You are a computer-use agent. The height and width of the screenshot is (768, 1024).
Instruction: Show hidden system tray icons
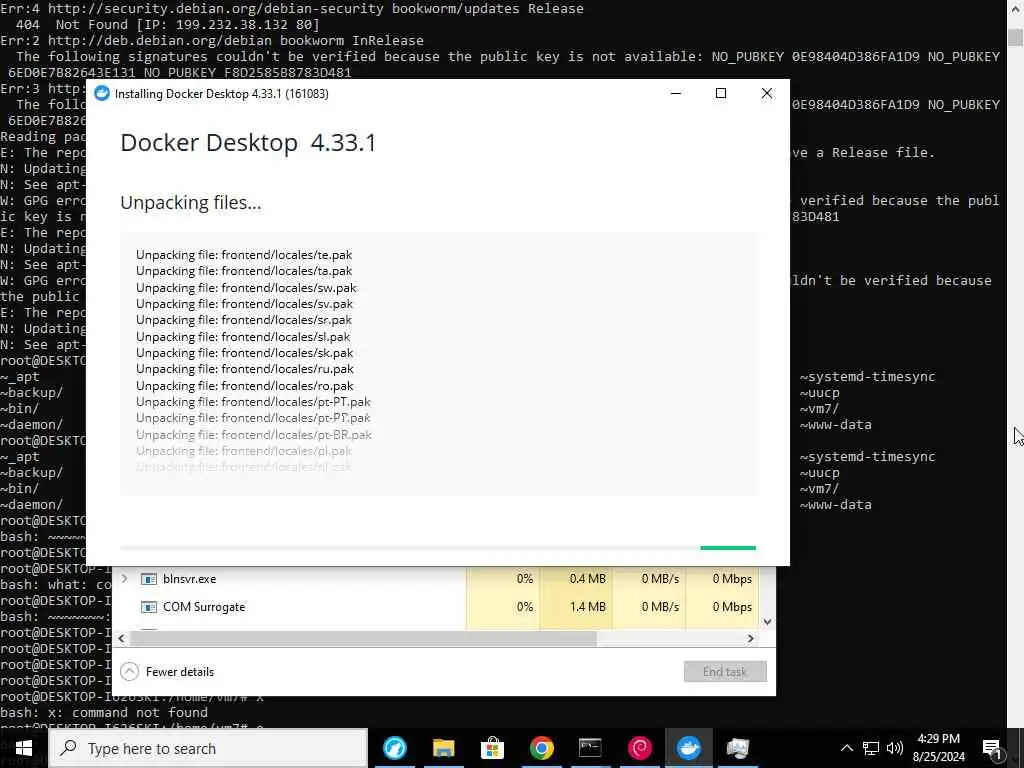click(846, 748)
